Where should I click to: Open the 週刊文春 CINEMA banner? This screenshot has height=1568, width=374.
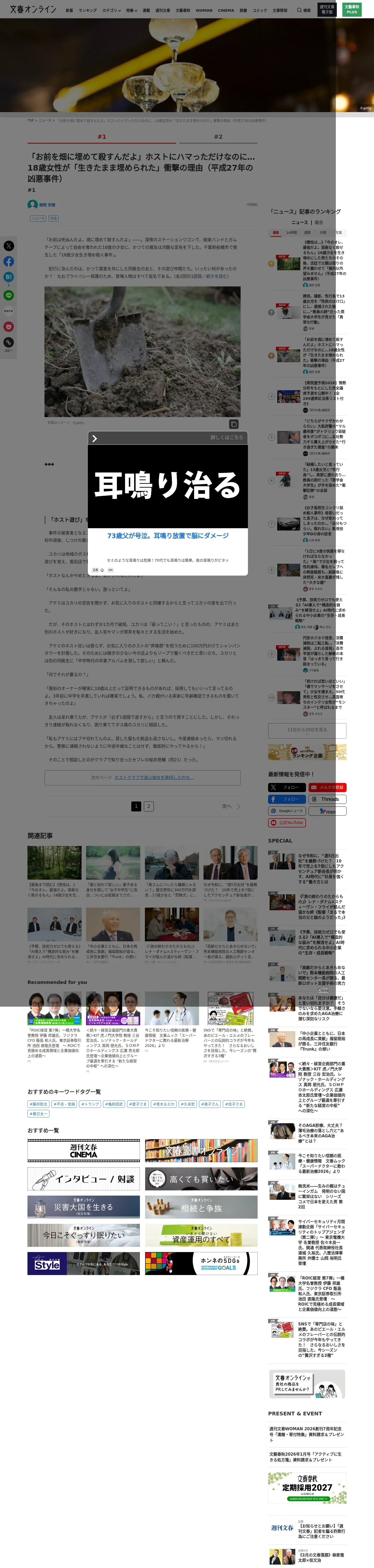point(83,1150)
